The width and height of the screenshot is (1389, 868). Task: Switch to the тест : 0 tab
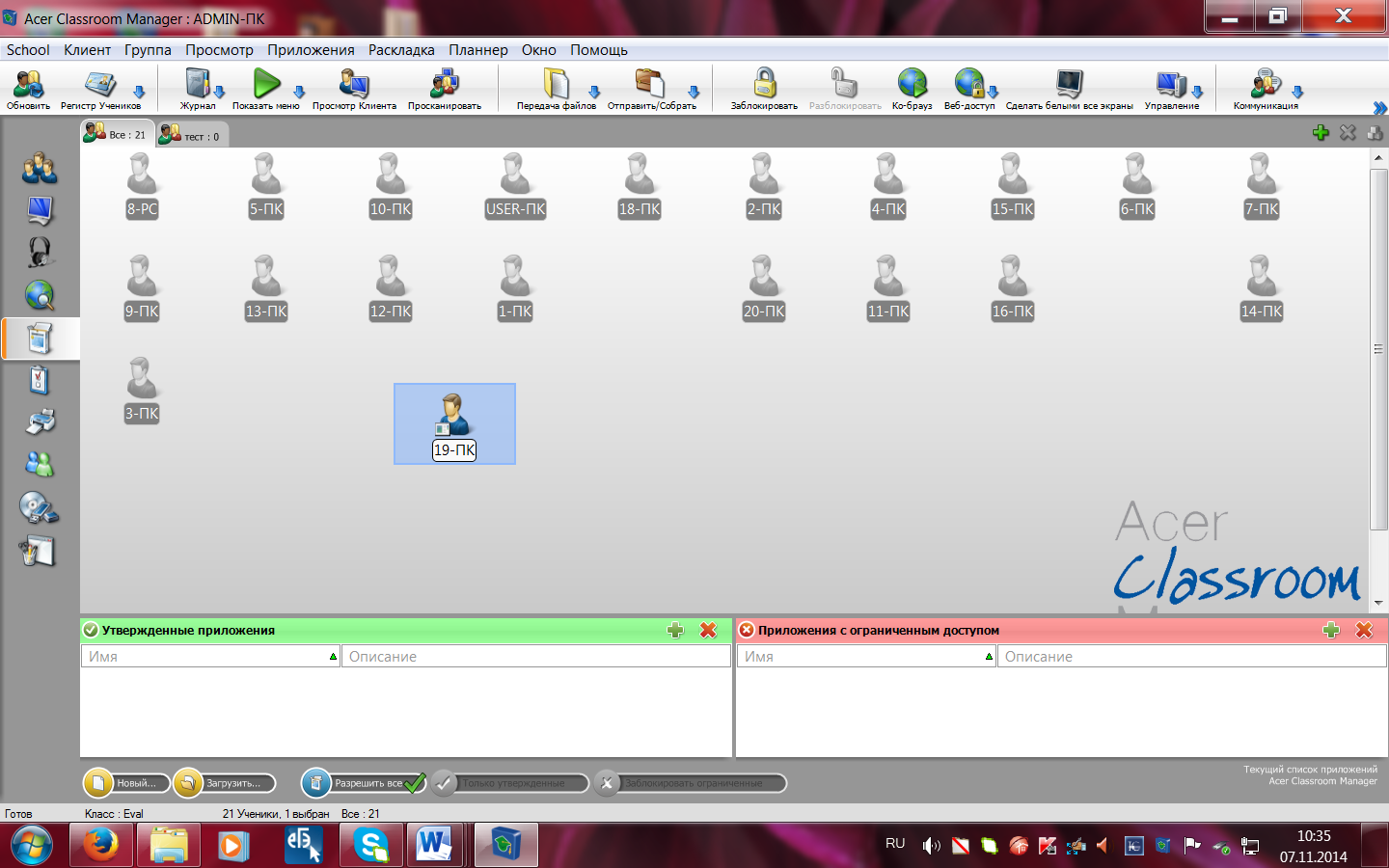pos(191,135)
